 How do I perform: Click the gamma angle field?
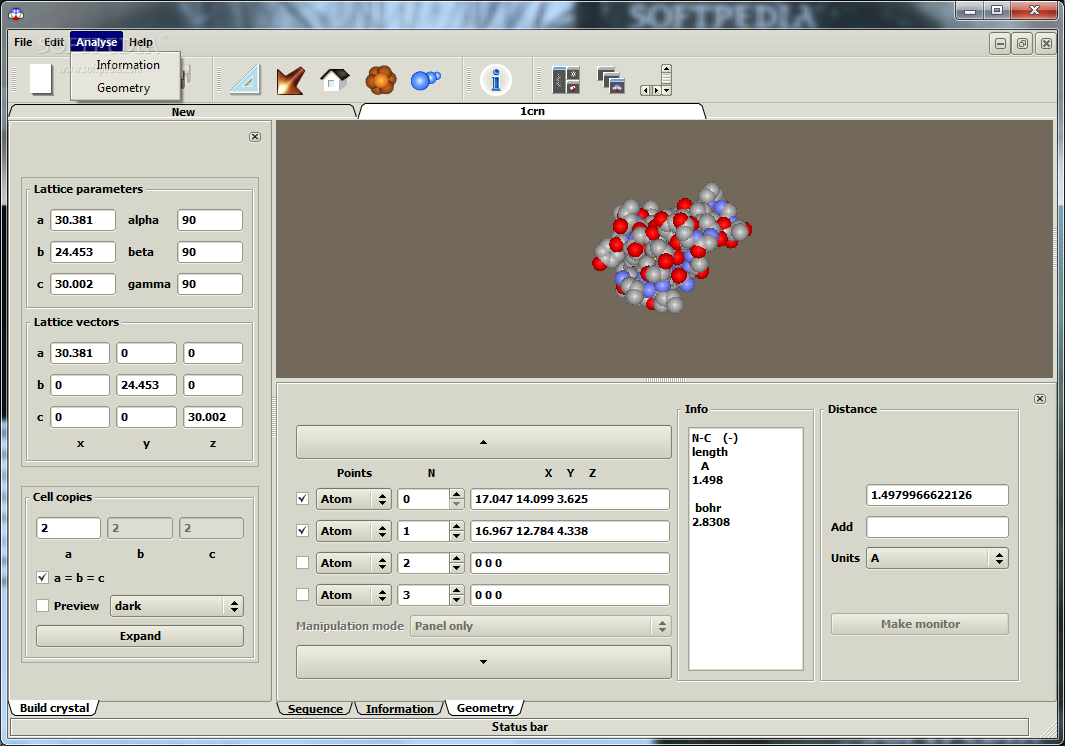[x=210, y=284]
